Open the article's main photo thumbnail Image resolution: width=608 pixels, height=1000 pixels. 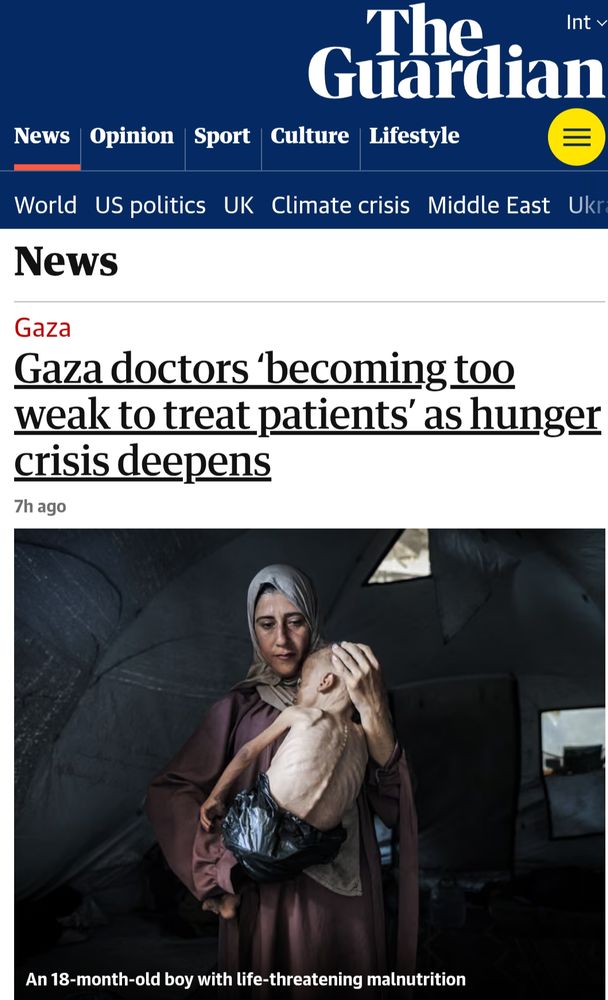(x=309, y=764)
